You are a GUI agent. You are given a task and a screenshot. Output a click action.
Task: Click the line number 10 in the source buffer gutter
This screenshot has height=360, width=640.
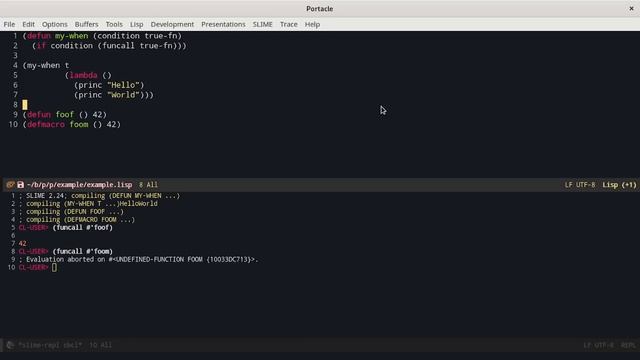pyautogui.click(x=13, y=124)
